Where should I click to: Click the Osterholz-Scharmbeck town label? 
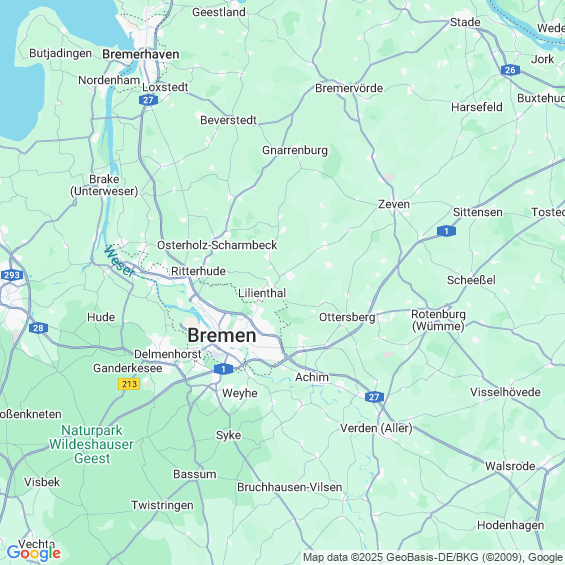point(217,245)
